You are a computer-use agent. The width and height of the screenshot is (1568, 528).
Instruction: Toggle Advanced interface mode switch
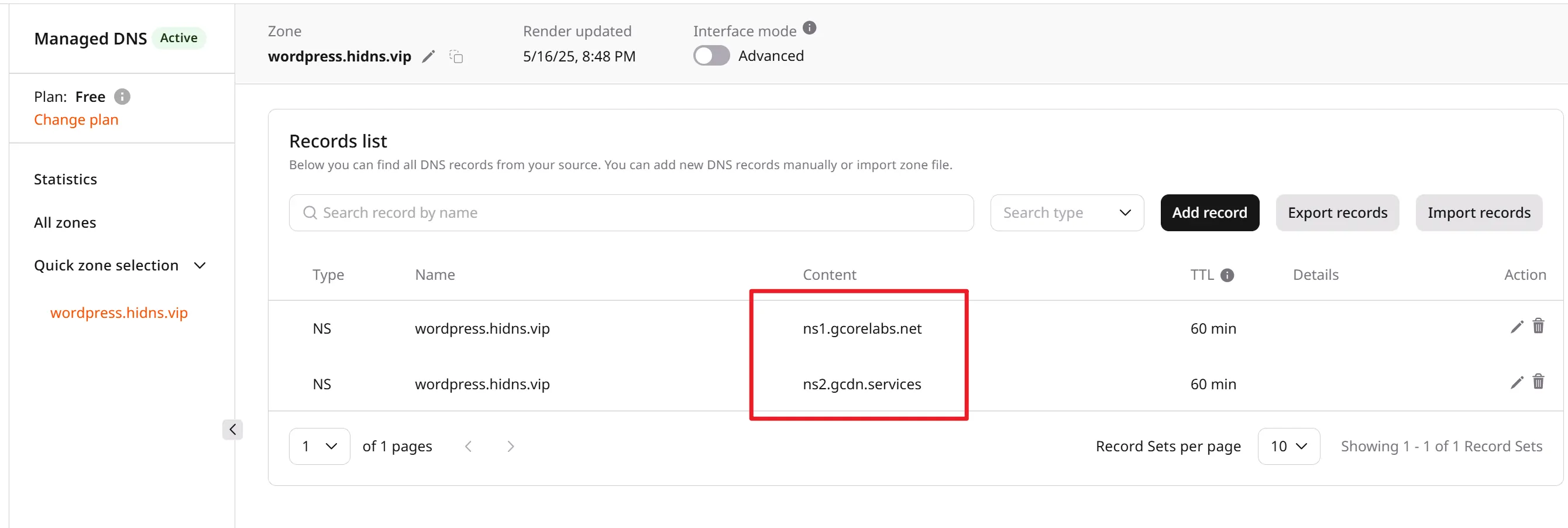(x=711, y=56)
